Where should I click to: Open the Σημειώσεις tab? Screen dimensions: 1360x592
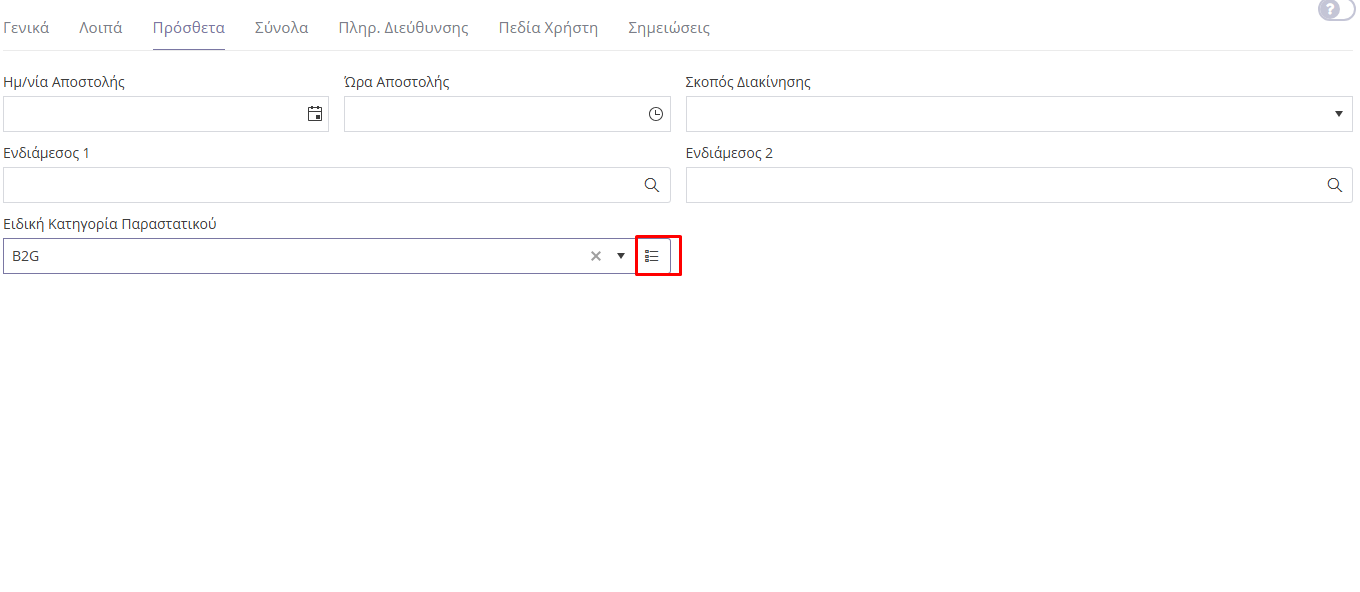click(669, 28)
